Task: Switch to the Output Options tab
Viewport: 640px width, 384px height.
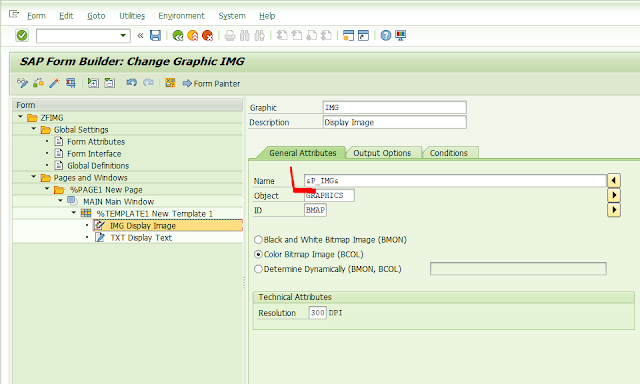Action: pyautogui.click(x=382, y=153)
